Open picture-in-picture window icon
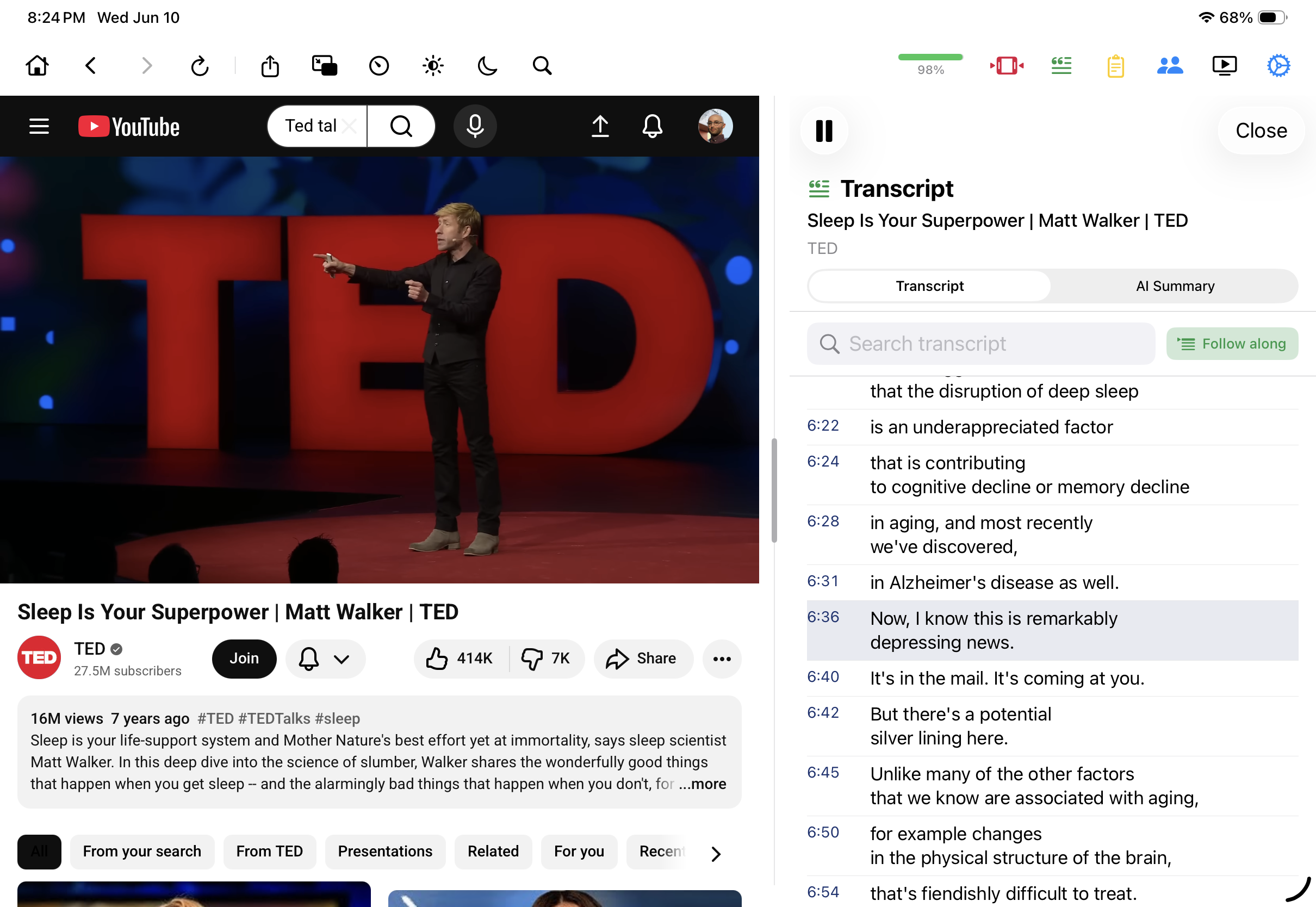The width and height of the screenshot is (1316, 907). 325,65
